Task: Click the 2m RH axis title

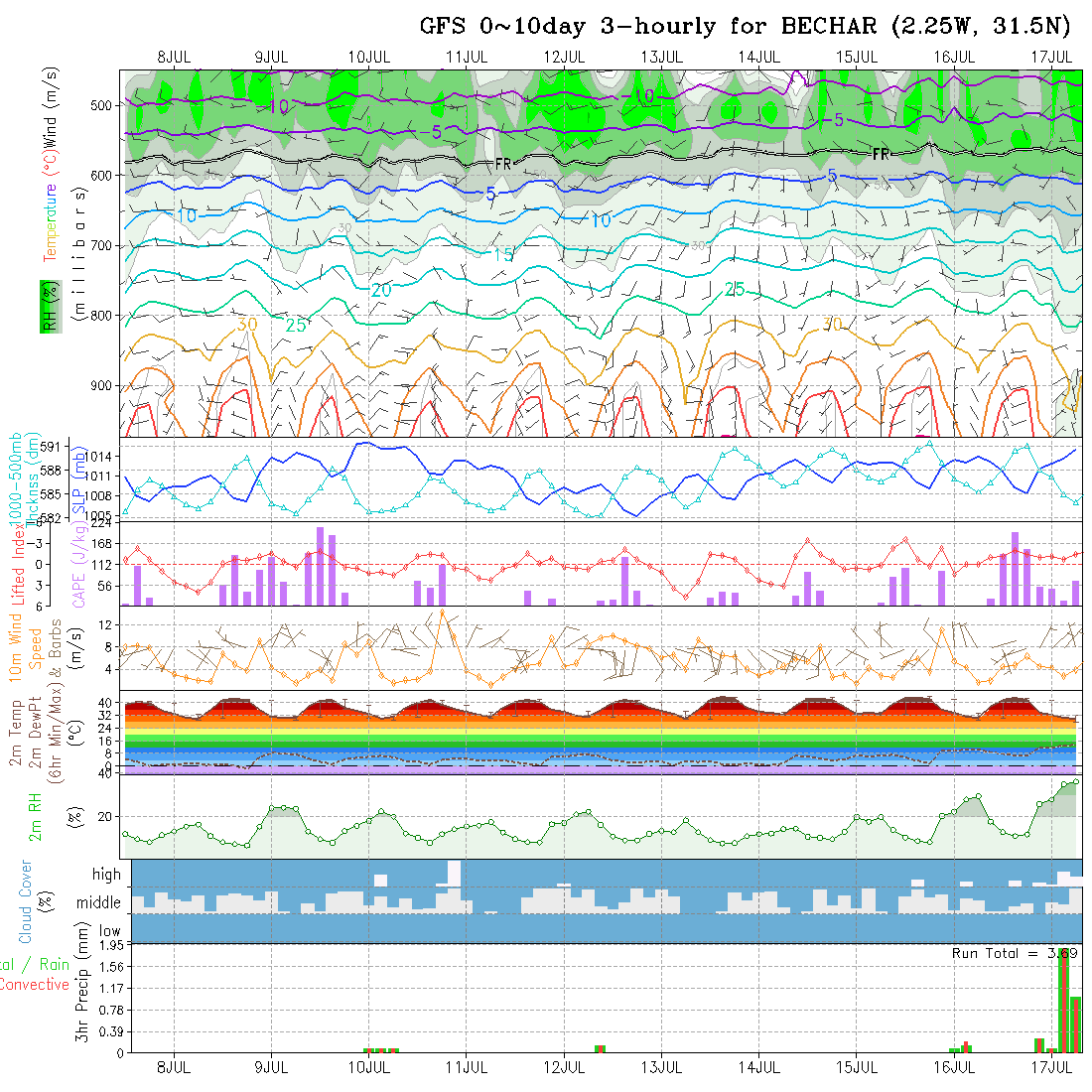Action: click(36, 816)
